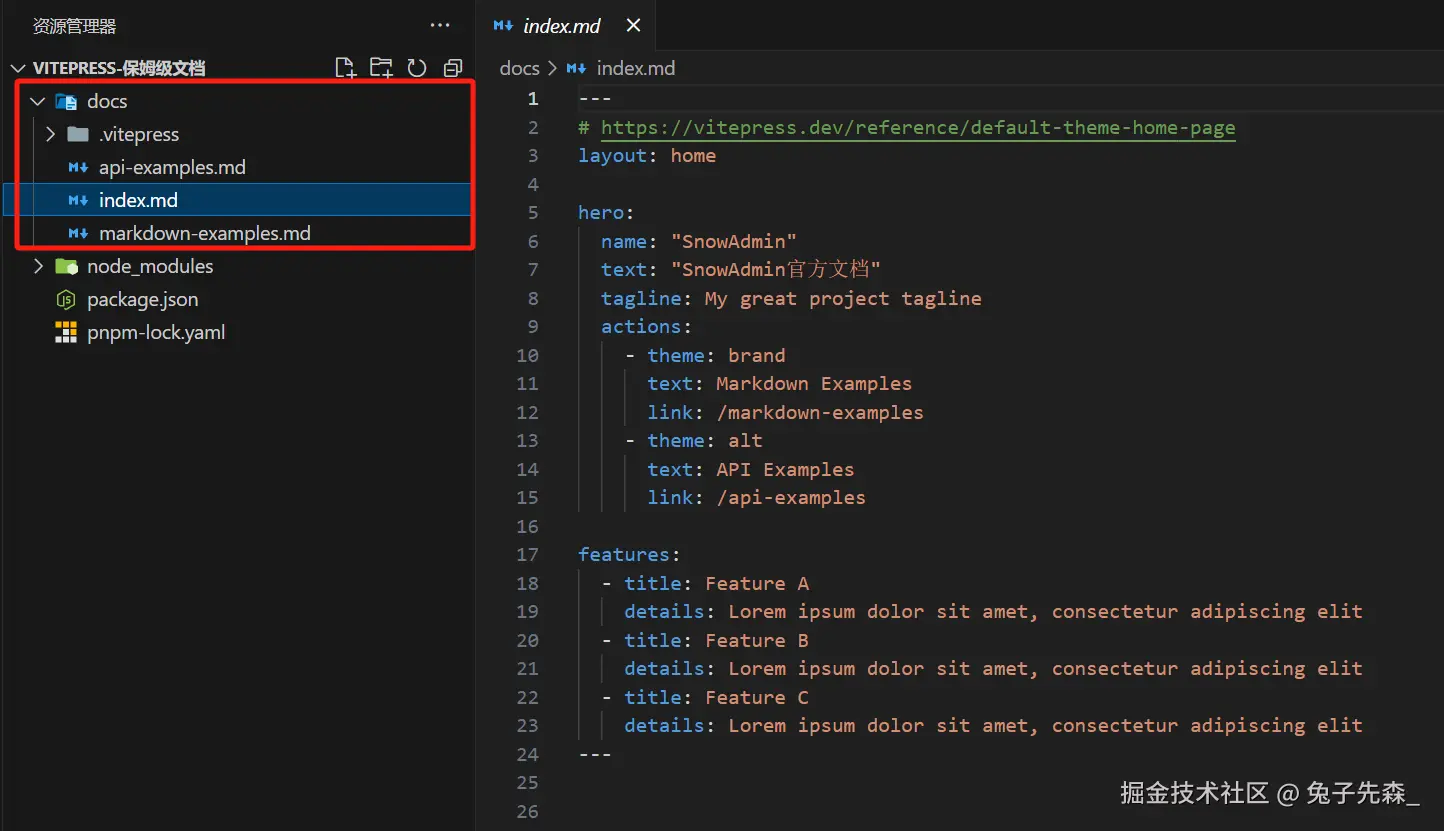The height and width of the screenshot is (831, 1444).
Task: Click the New File icon in explorer
Action: 345,68
